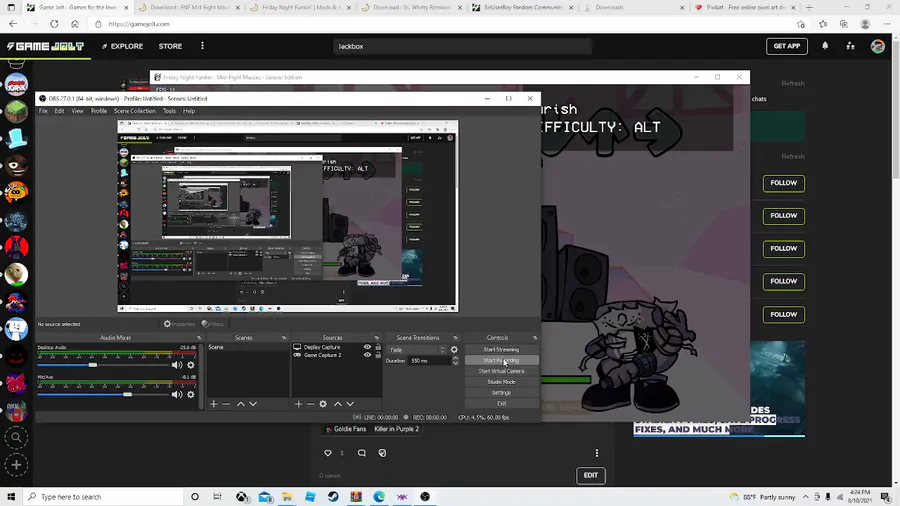Add a new scene with plus icon
This screenshot has width=900, height=506.
coord(214,404)
